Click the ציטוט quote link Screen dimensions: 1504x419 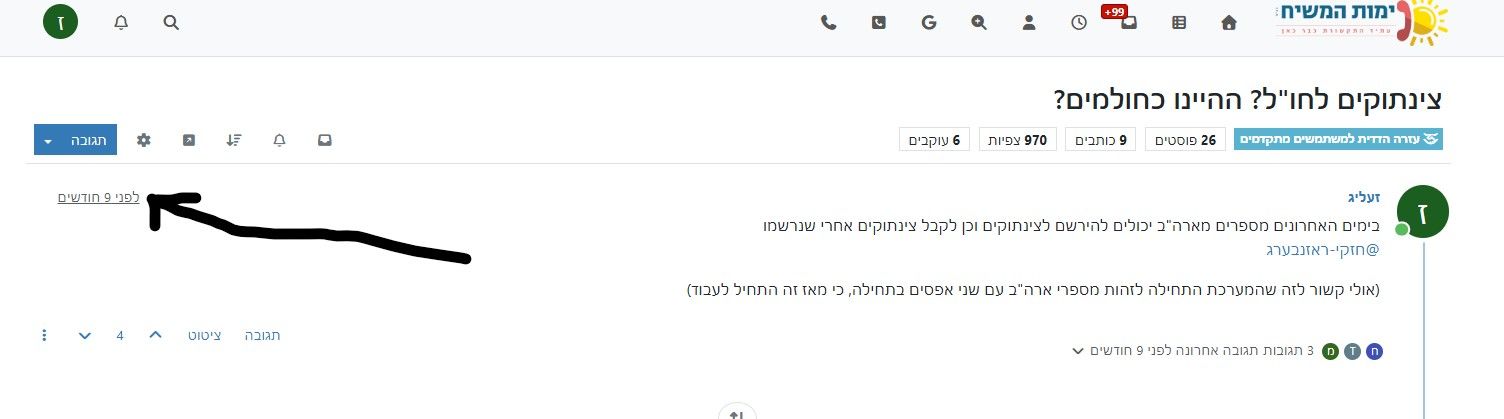[205, 335]
